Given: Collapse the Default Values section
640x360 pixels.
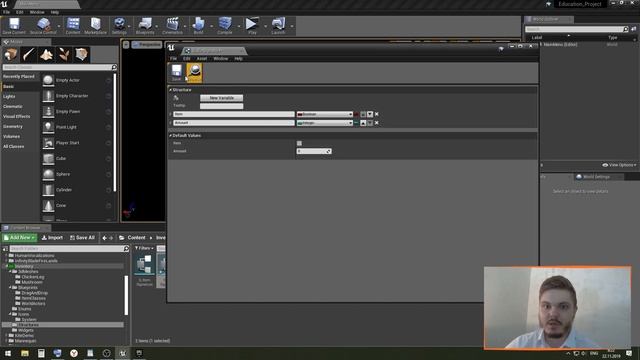Looking at the screenshot, I should (x=171, y=136).
